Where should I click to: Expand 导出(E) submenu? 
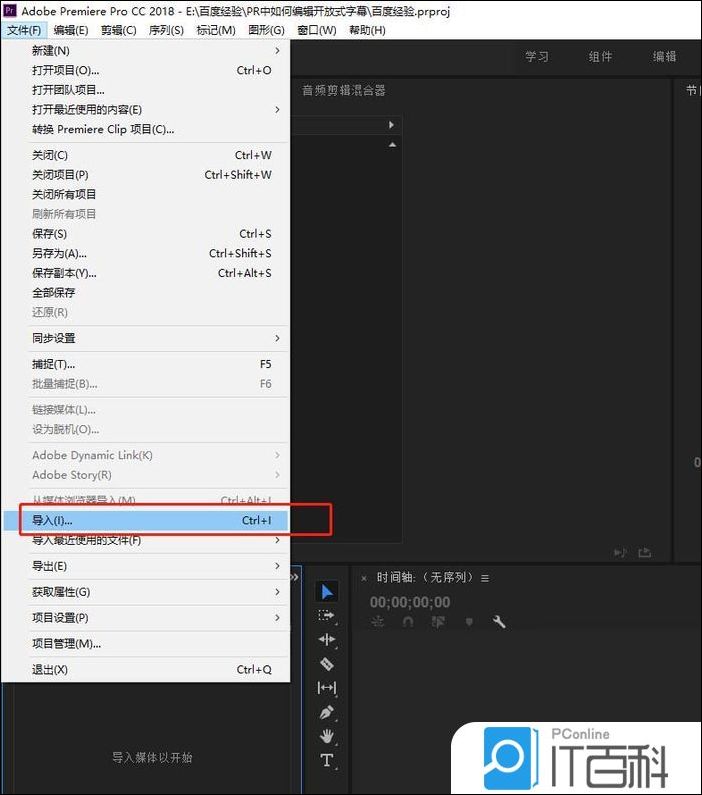[145, 566]
